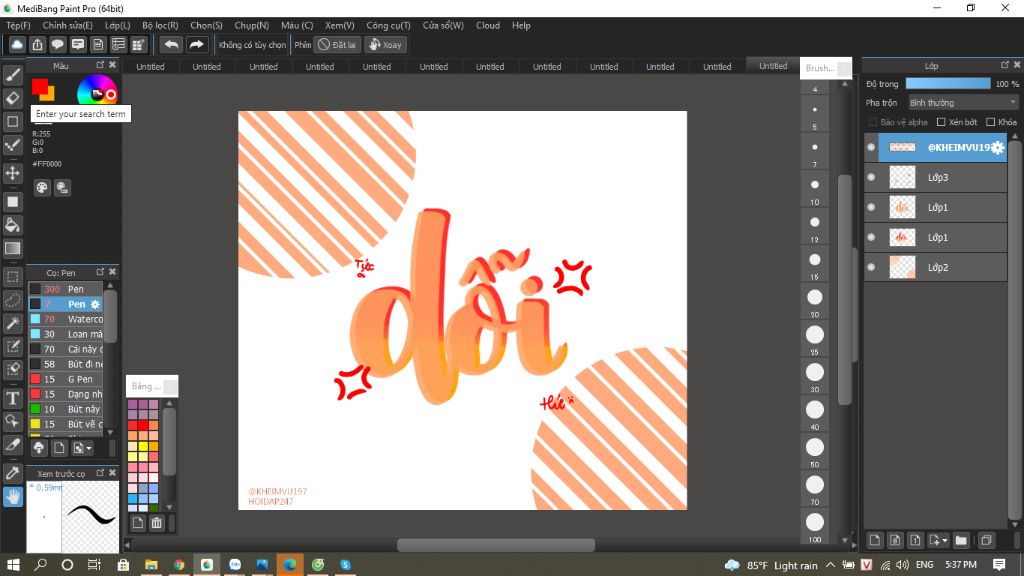Toggle the Khóa checkbox

tap(991, 122)
